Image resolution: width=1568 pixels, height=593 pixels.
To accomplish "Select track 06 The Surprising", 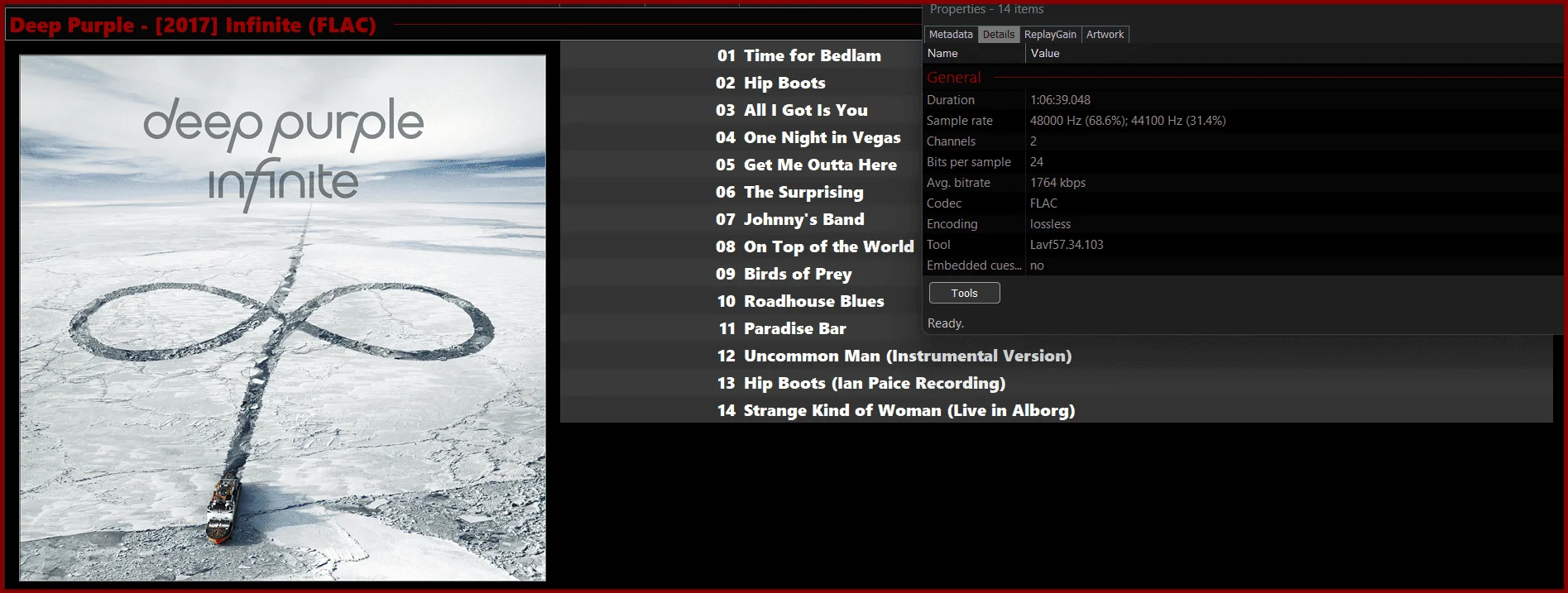I will pos(789,192).
